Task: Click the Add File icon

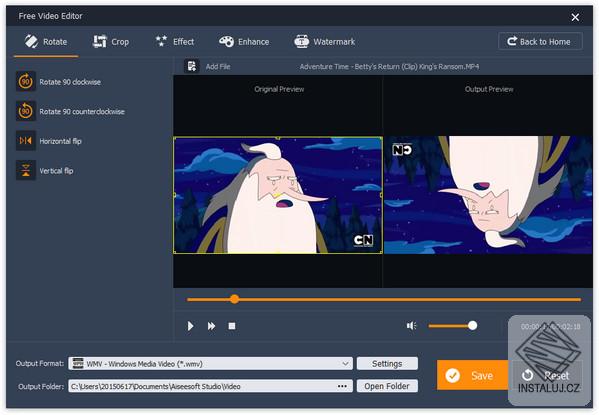Action: pyautogui.click(x=192, y=66)
